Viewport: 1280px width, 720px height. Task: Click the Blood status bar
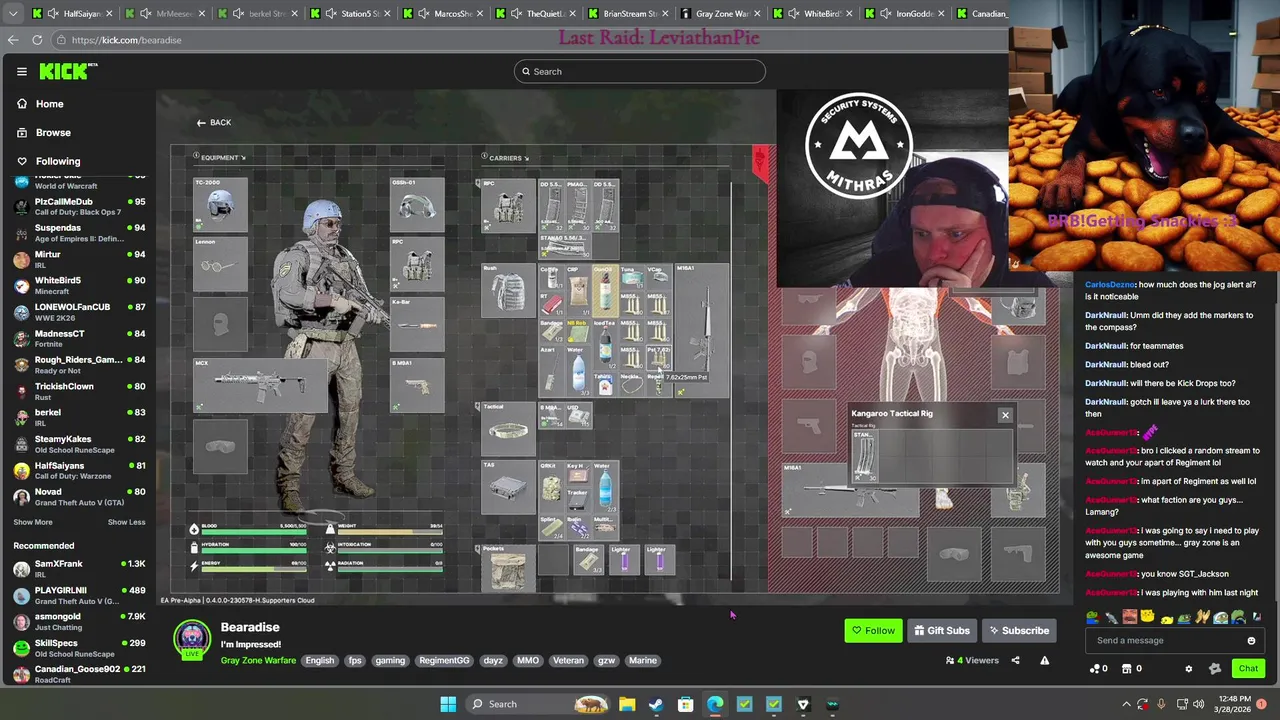(256, 531)
